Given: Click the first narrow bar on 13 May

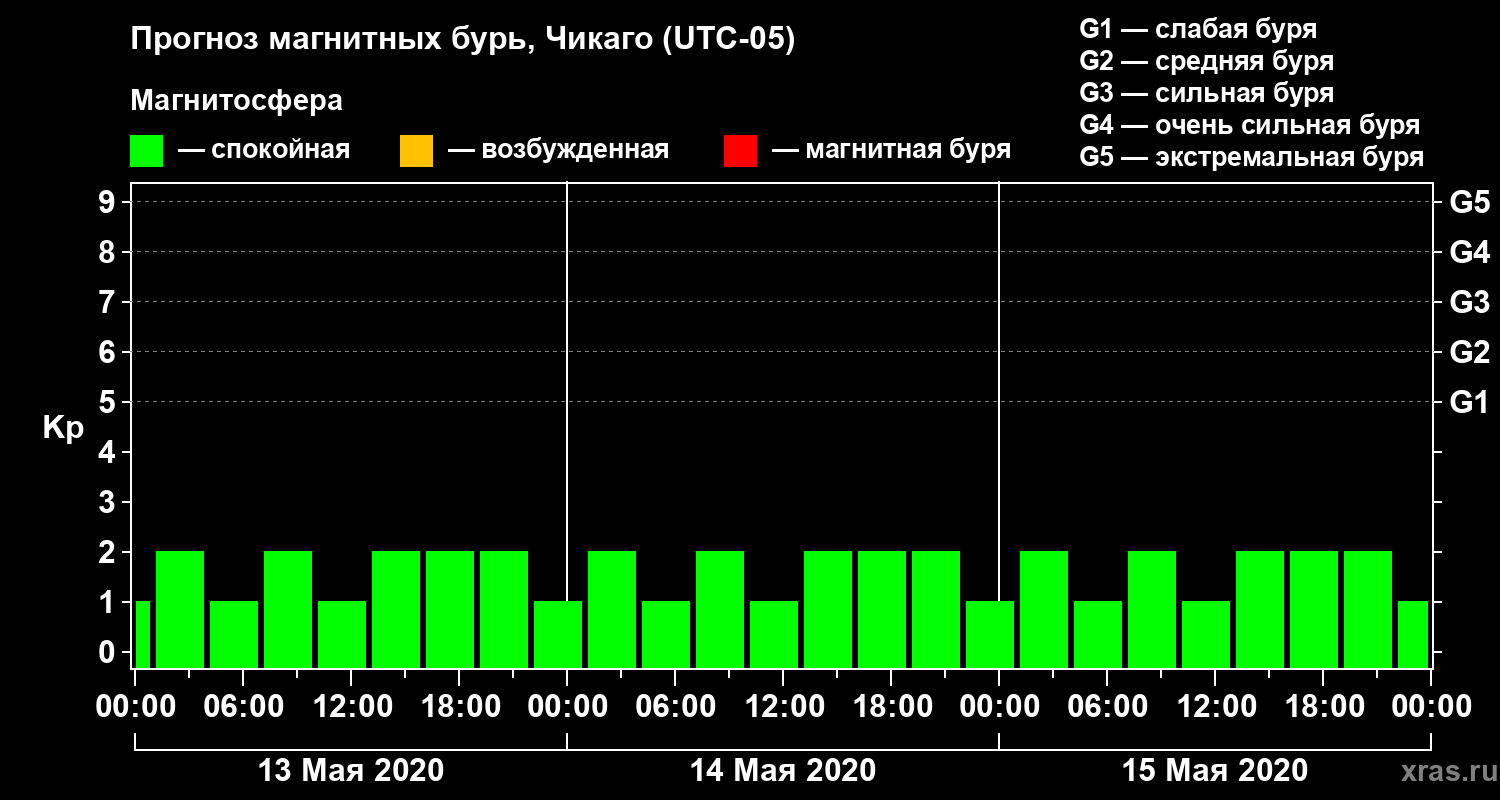Looking at the screenshot, I should coord(142,634).
